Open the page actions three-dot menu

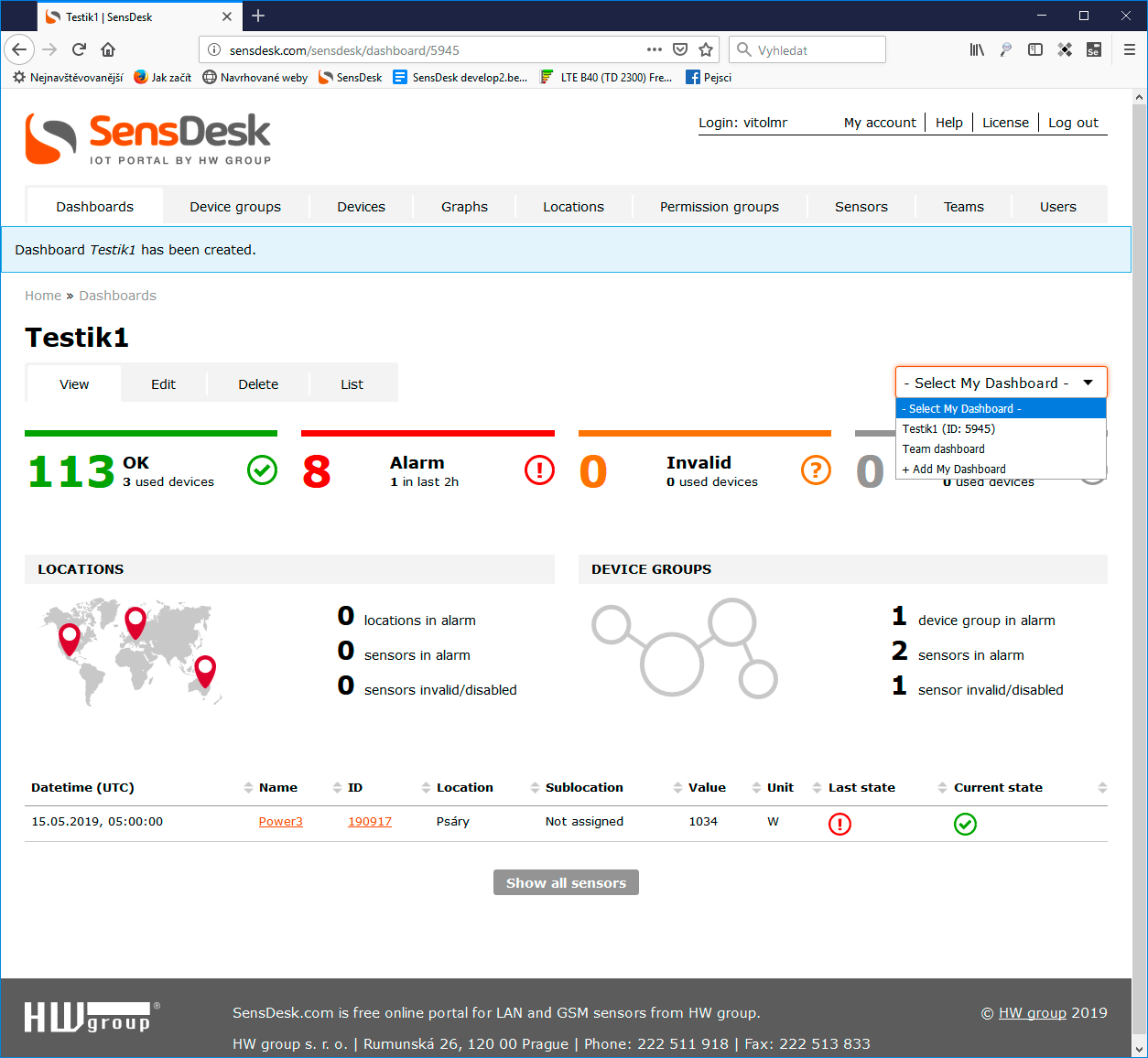654,49
